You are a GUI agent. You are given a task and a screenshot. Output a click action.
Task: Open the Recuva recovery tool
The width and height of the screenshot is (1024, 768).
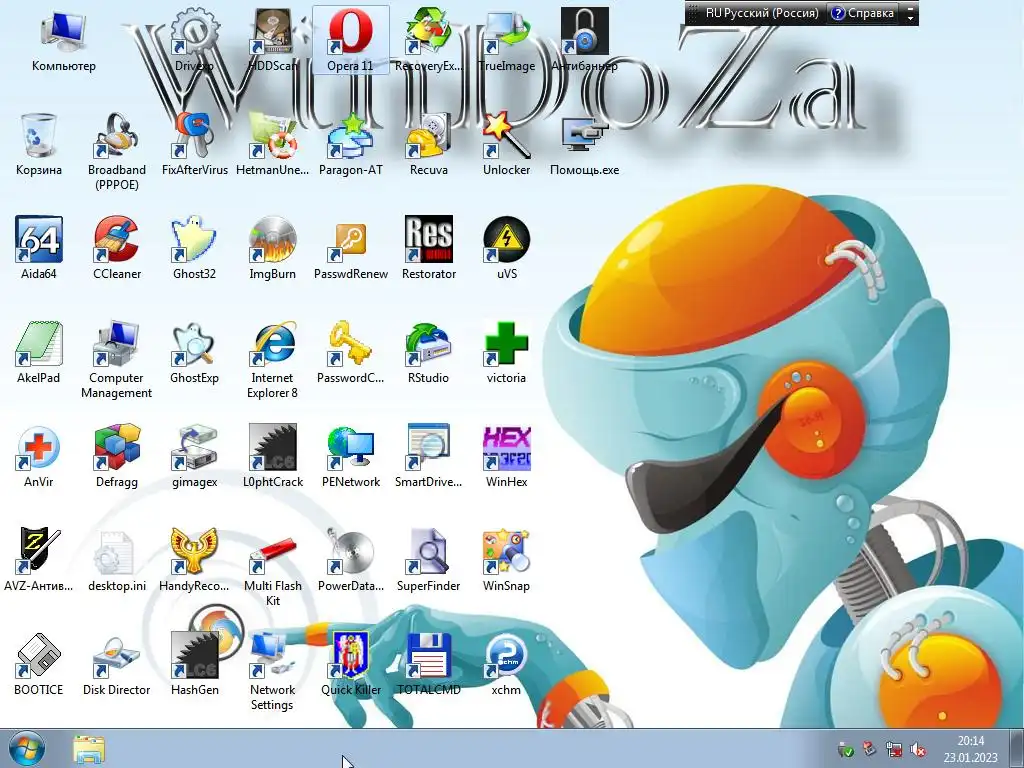(x=428, y=144)
